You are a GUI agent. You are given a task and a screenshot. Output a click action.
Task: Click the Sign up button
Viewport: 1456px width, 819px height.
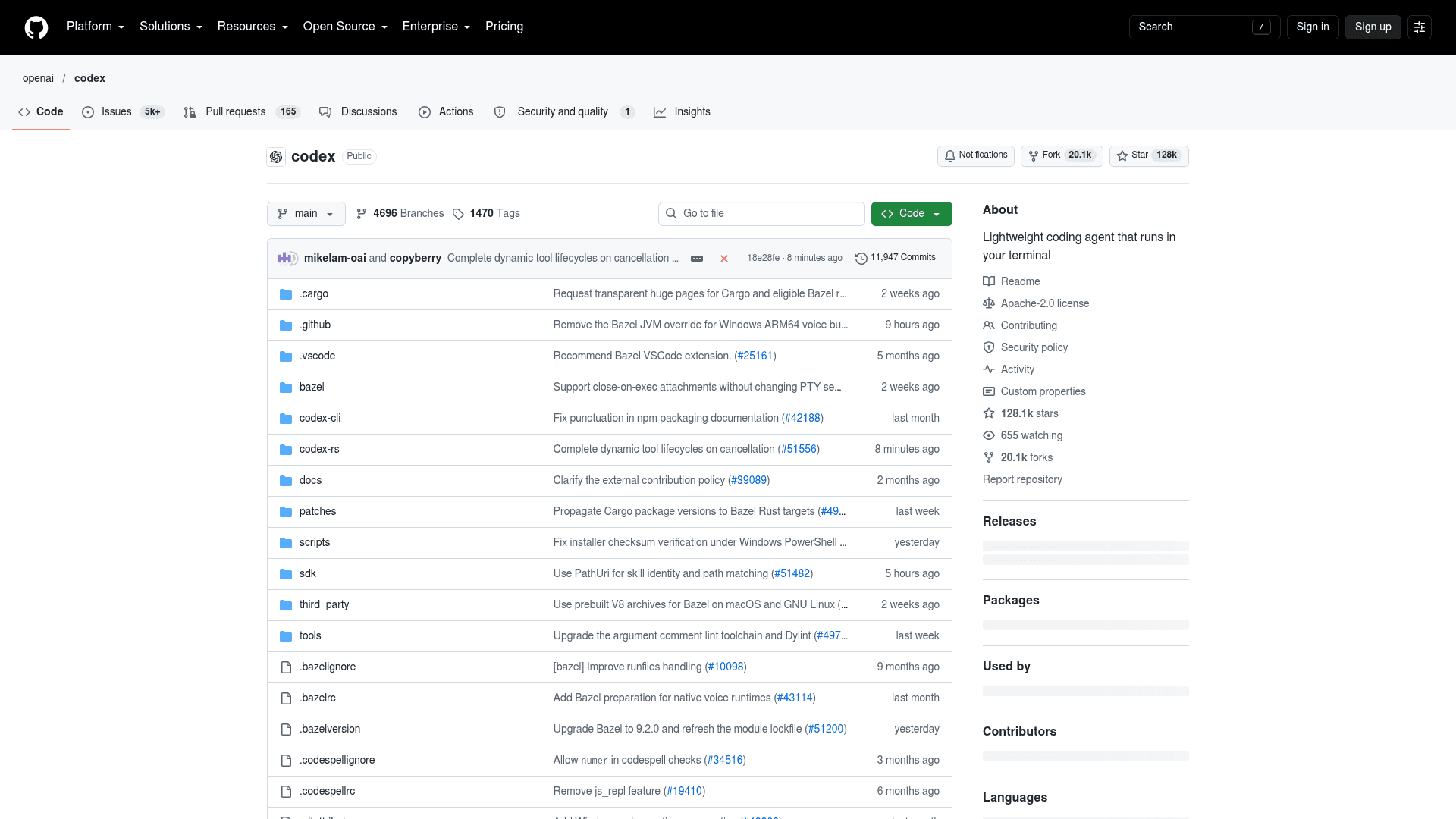(1373, 27)
